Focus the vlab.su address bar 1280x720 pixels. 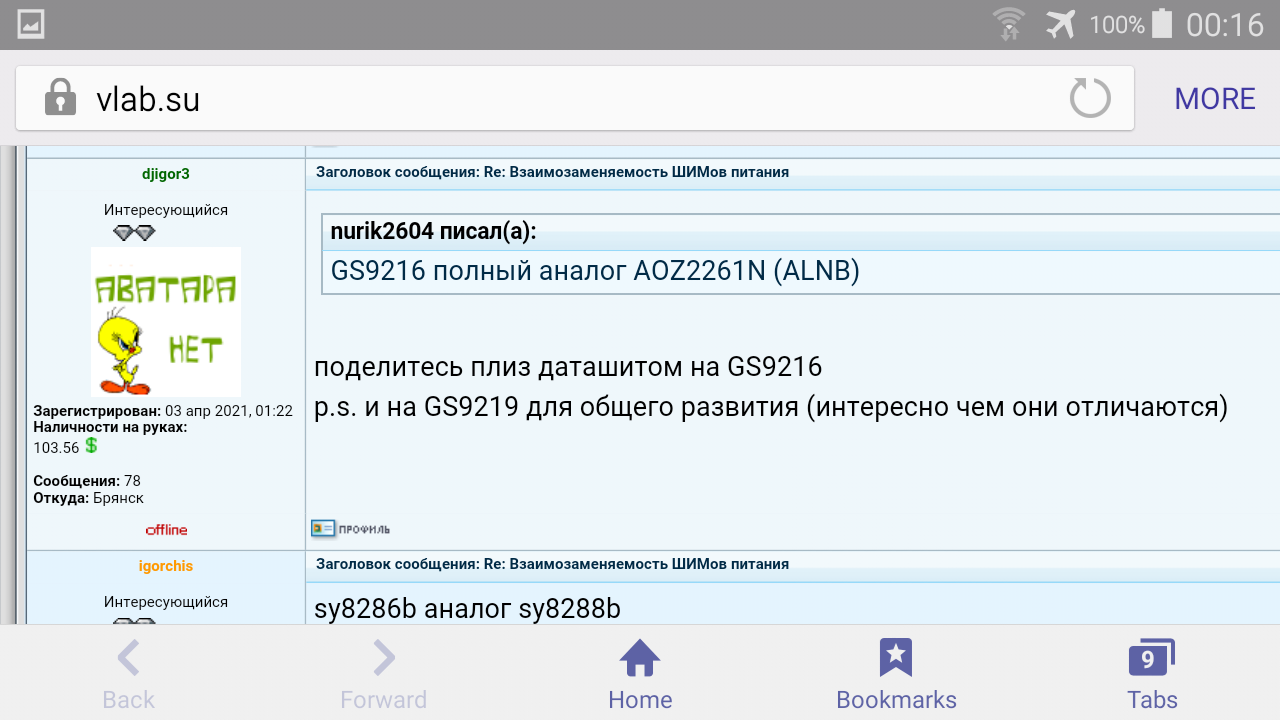click(x=575, y=99)
